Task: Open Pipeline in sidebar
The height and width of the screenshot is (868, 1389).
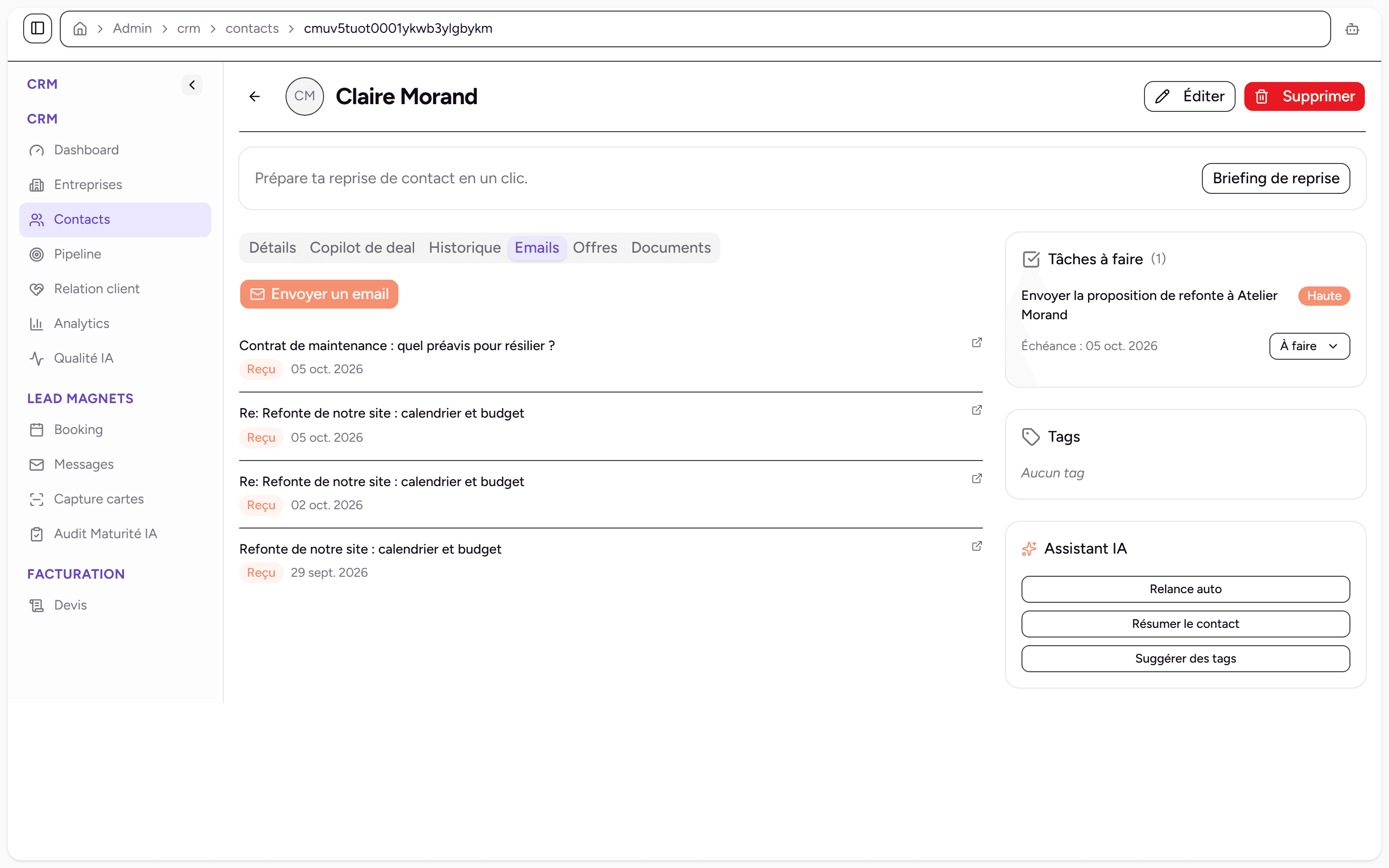Action: [x=115, y=254]
